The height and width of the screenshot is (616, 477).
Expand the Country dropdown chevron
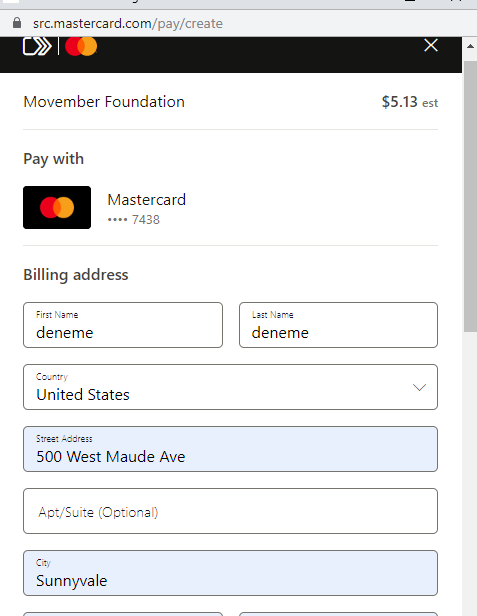click(420, 387)
